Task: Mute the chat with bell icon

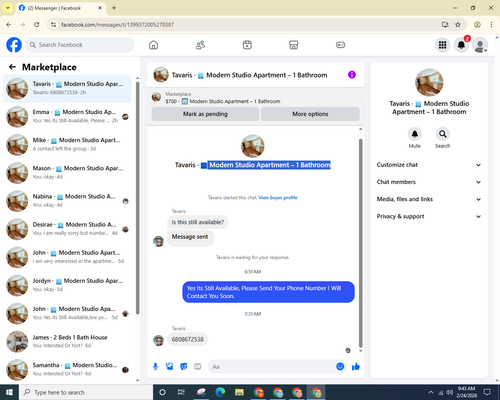Action: click(415, 134)
